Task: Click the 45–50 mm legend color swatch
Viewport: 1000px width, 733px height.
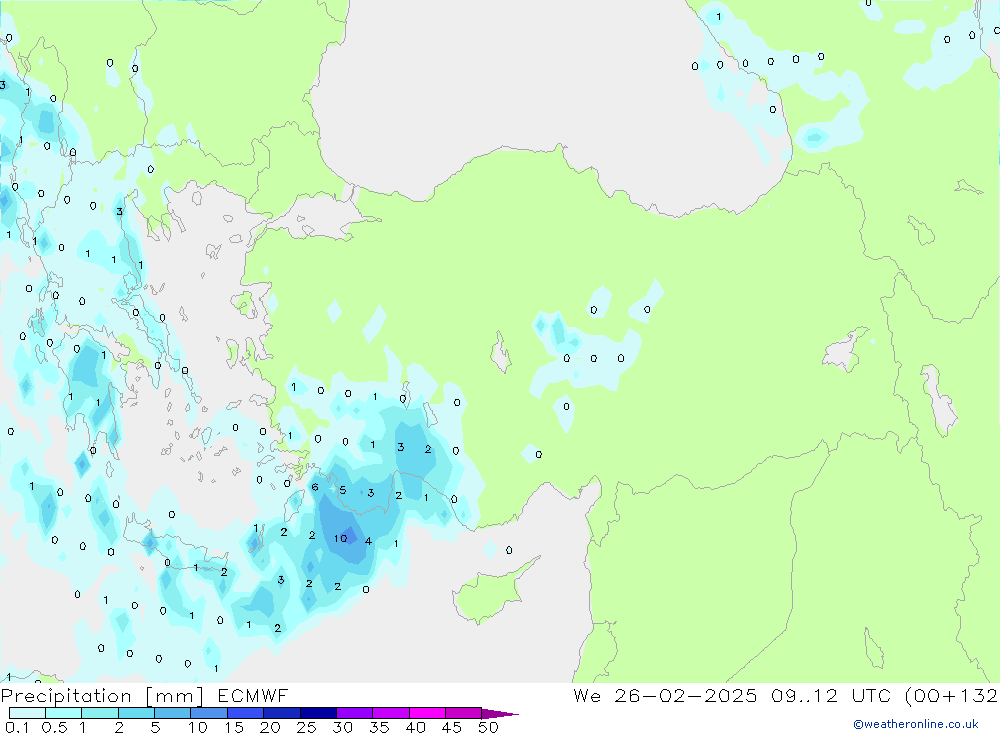Action: tap(464, 713)
